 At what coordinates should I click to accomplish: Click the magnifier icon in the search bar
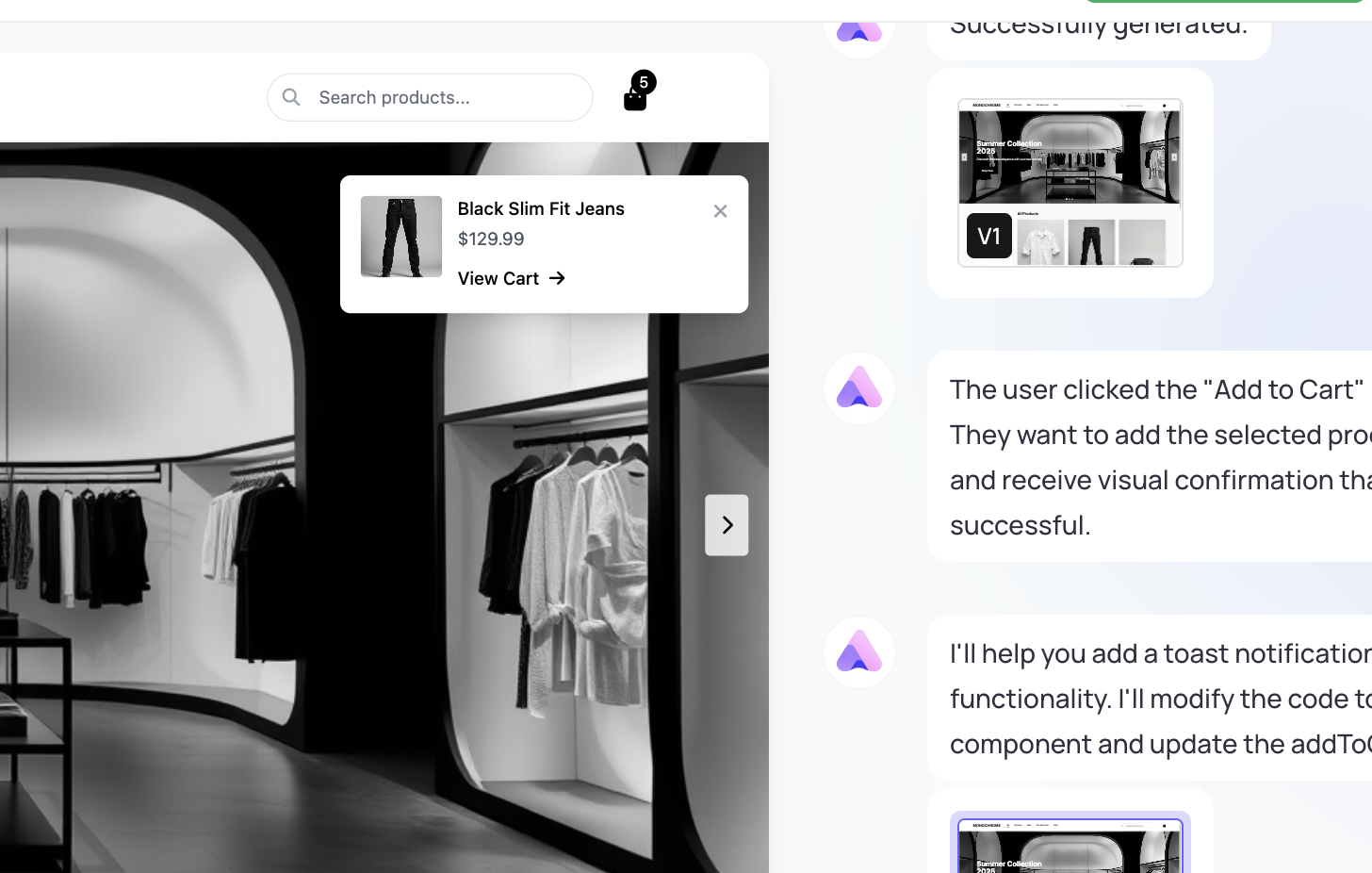(291, 97)
